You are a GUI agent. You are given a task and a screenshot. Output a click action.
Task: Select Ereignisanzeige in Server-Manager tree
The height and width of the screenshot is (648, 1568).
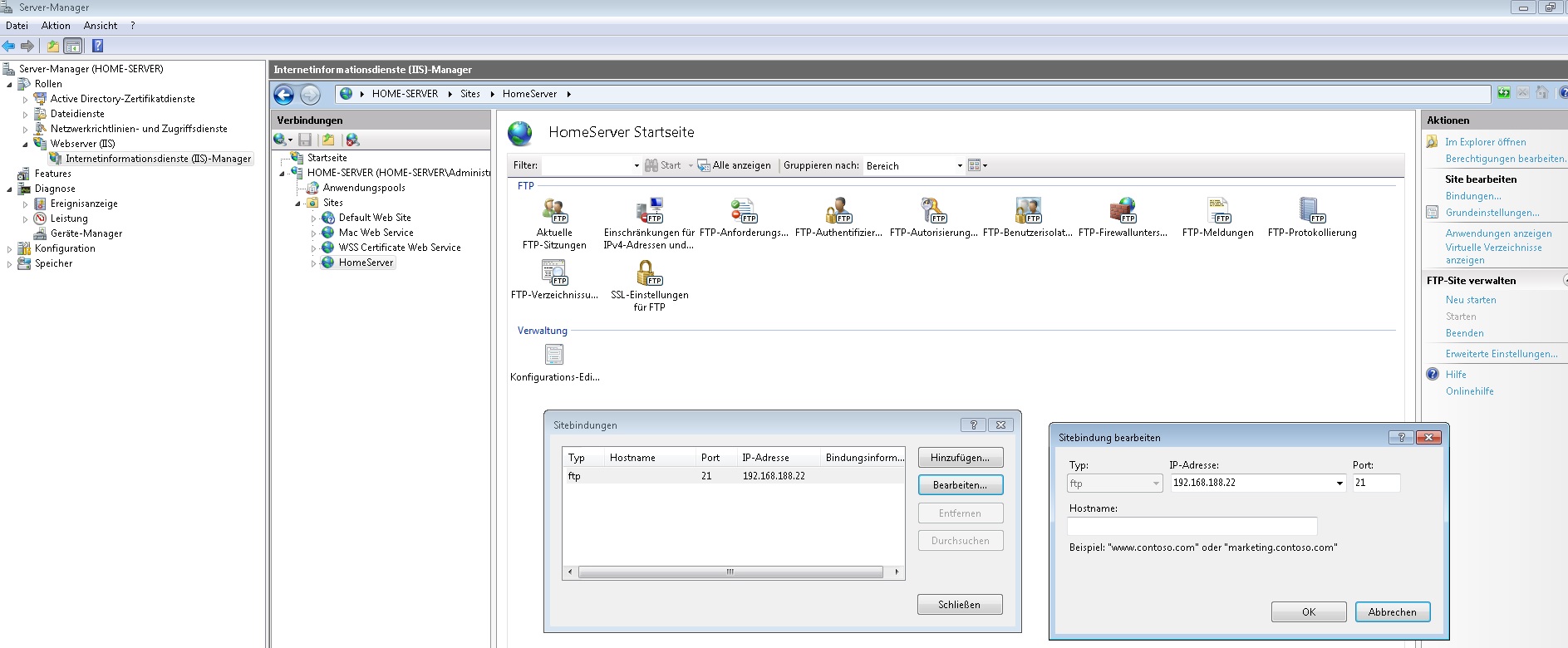84,204
